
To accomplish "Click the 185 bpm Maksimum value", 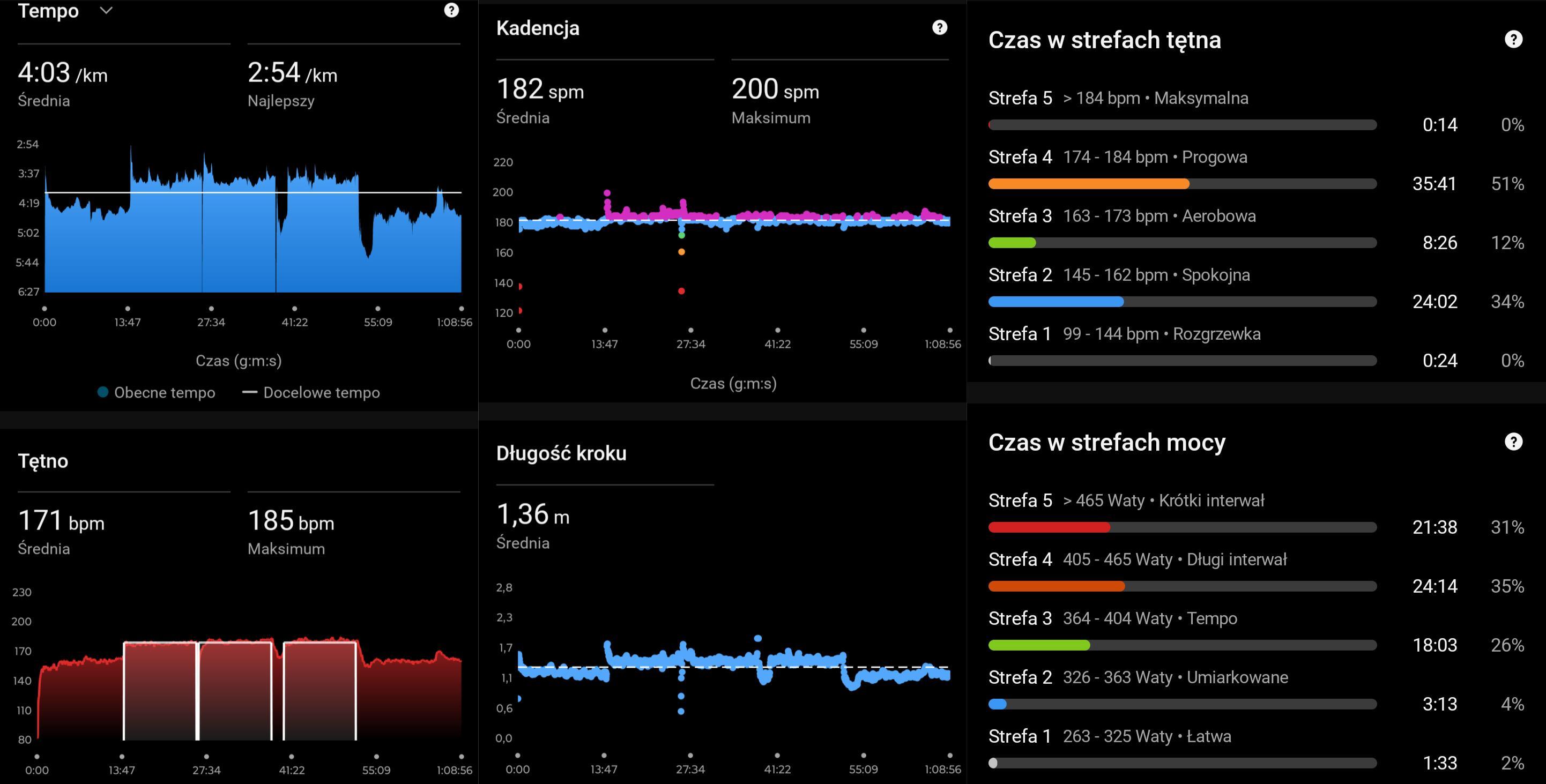I will tap(291, 521).
